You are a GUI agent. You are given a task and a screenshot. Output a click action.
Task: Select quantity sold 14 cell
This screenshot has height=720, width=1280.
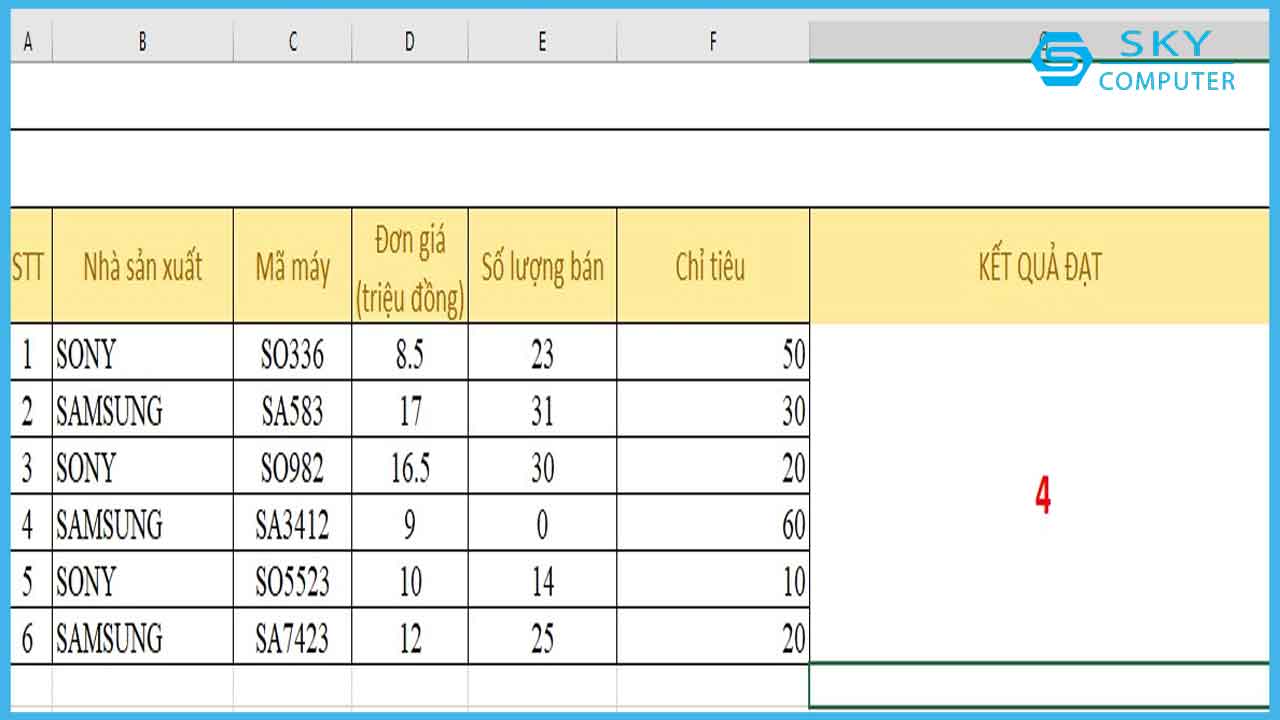coord(543,580)
